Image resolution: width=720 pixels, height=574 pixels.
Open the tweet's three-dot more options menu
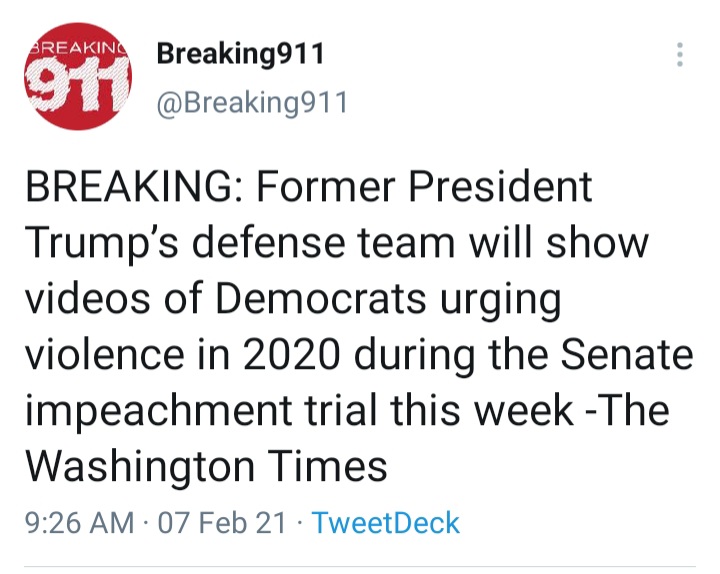[680, 55]
